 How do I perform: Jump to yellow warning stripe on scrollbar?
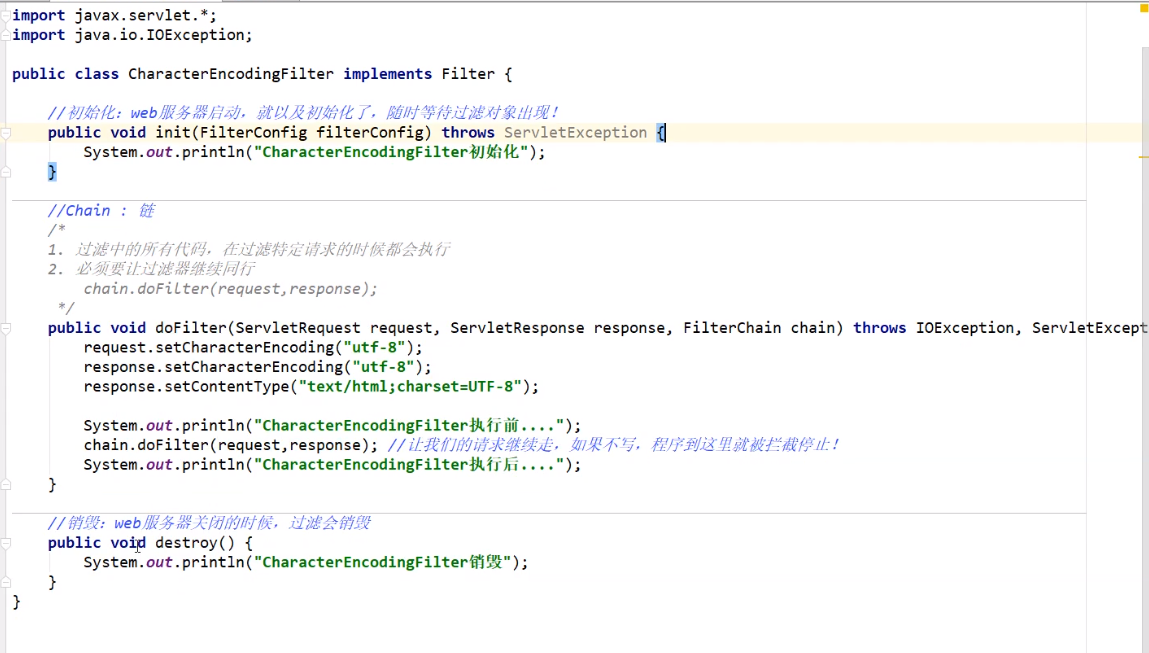(x=1143, y=157)
